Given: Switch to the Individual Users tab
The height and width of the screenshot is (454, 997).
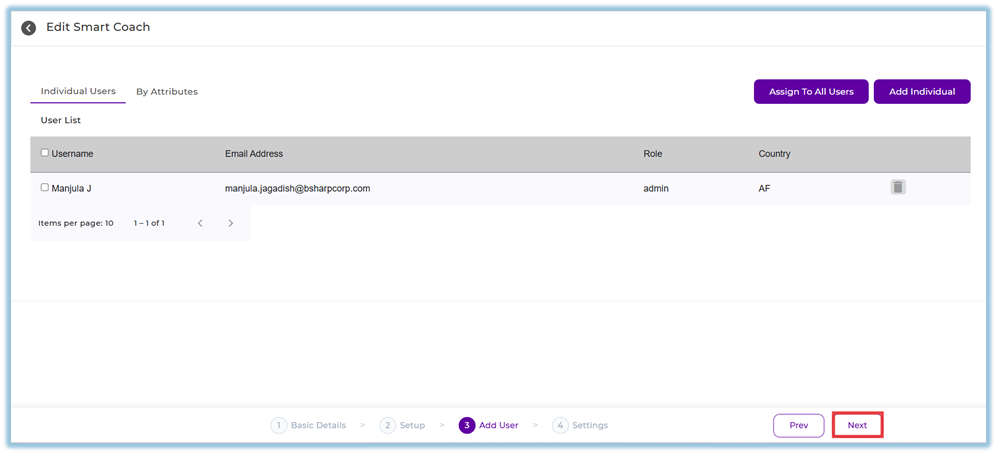Looking at the screenshot, I should tap(78, 91).
